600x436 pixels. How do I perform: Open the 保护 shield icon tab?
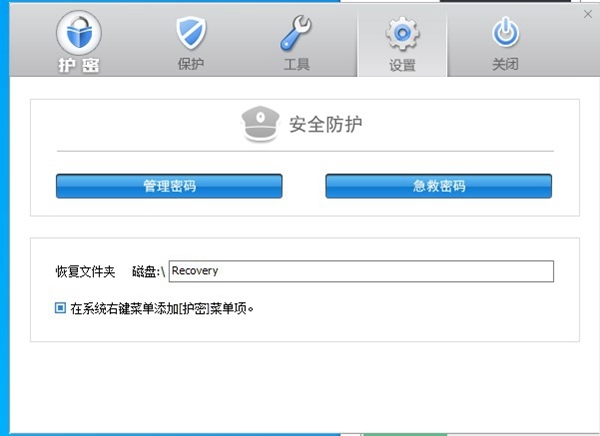coord(191,33)
